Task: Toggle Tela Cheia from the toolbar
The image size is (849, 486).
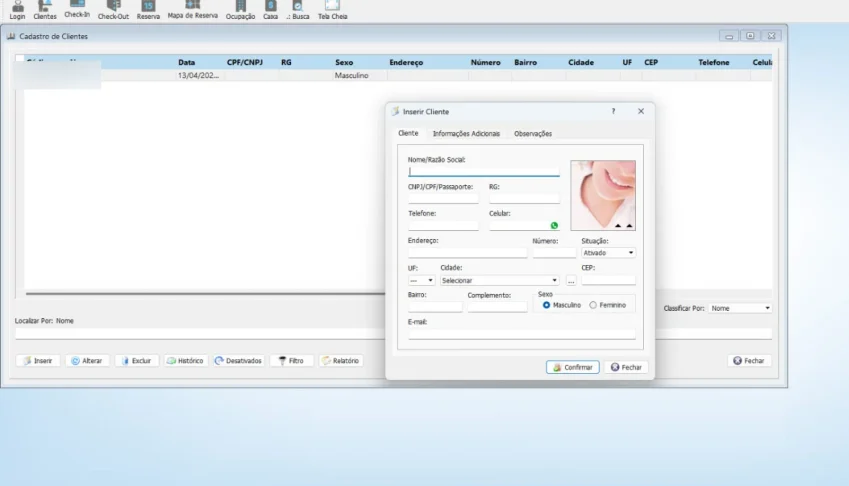Action: click(x=332, y=10)
